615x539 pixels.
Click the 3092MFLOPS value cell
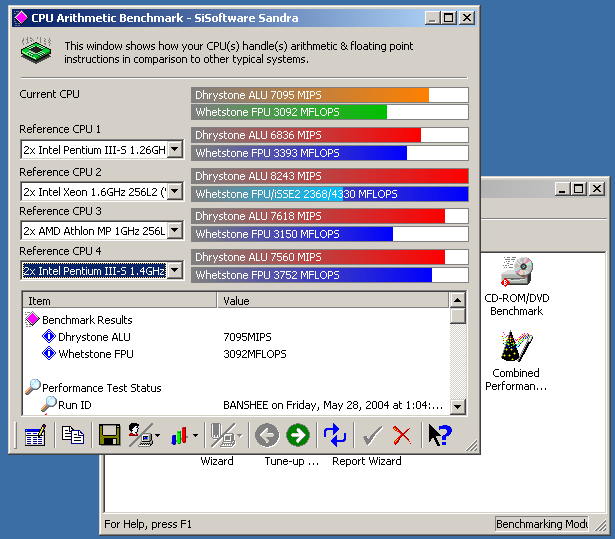[255, 354]
